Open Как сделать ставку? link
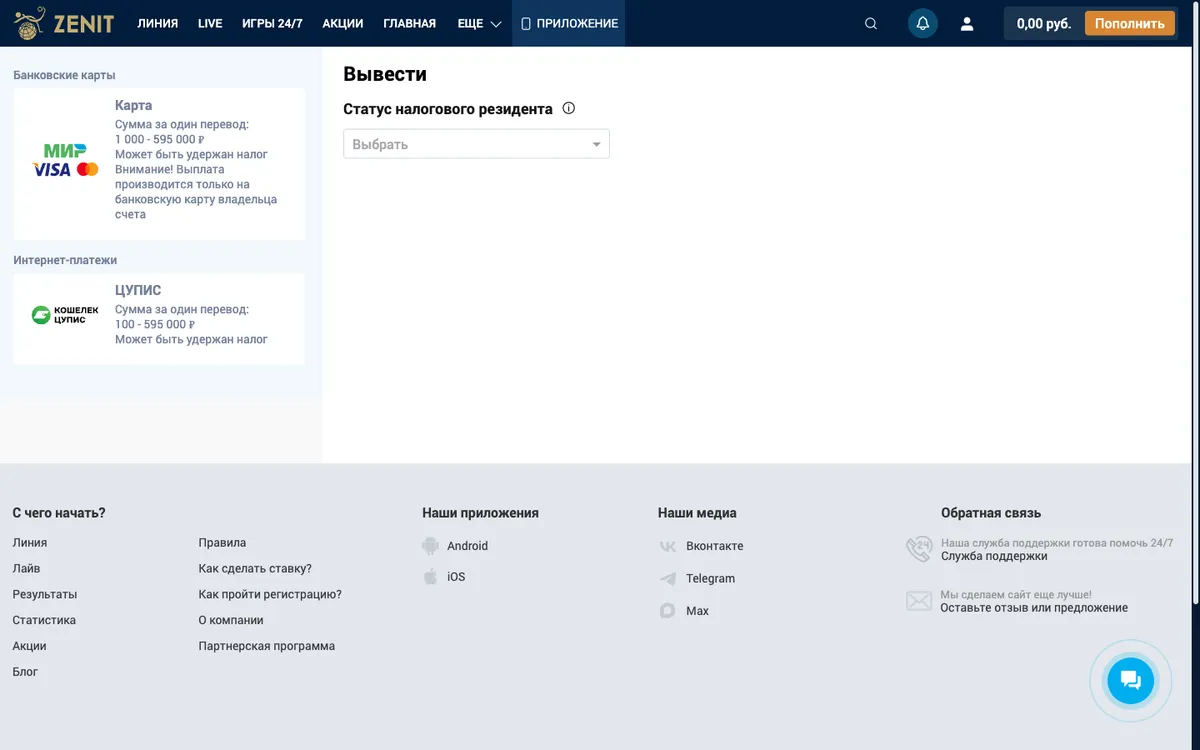This screenshot has width=1200, height=750. 255,569
